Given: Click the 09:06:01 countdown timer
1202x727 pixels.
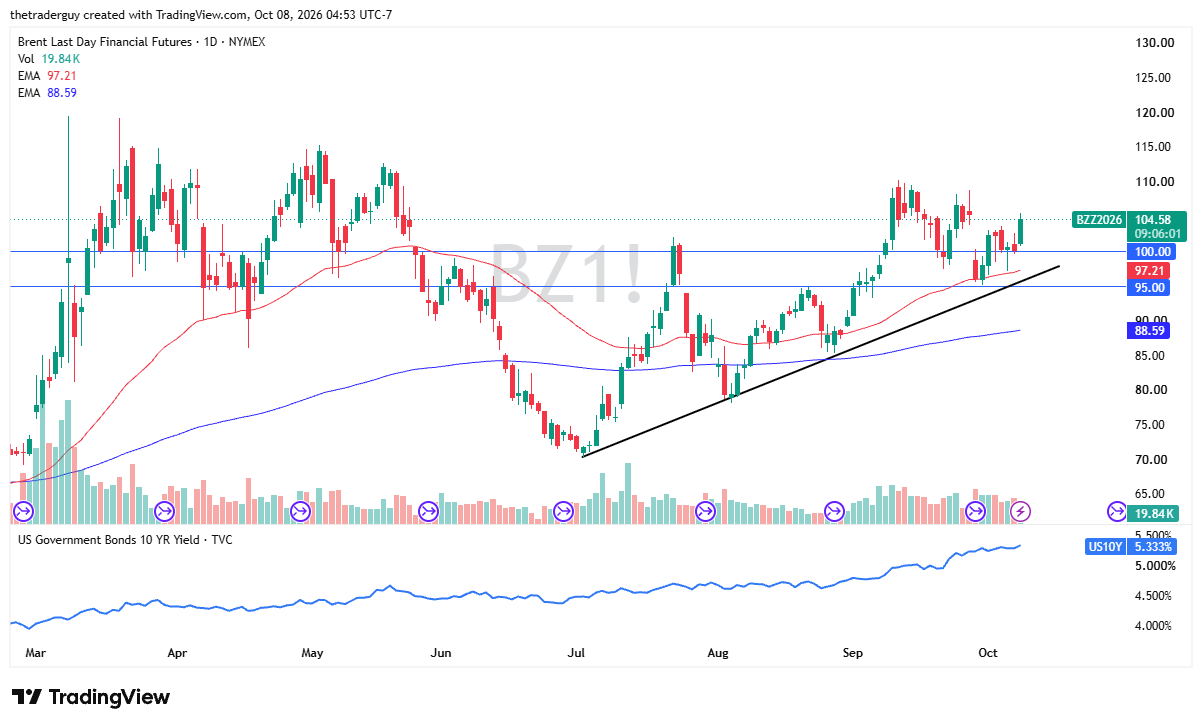Looking at the screenshot, I should coord(1156,234).
